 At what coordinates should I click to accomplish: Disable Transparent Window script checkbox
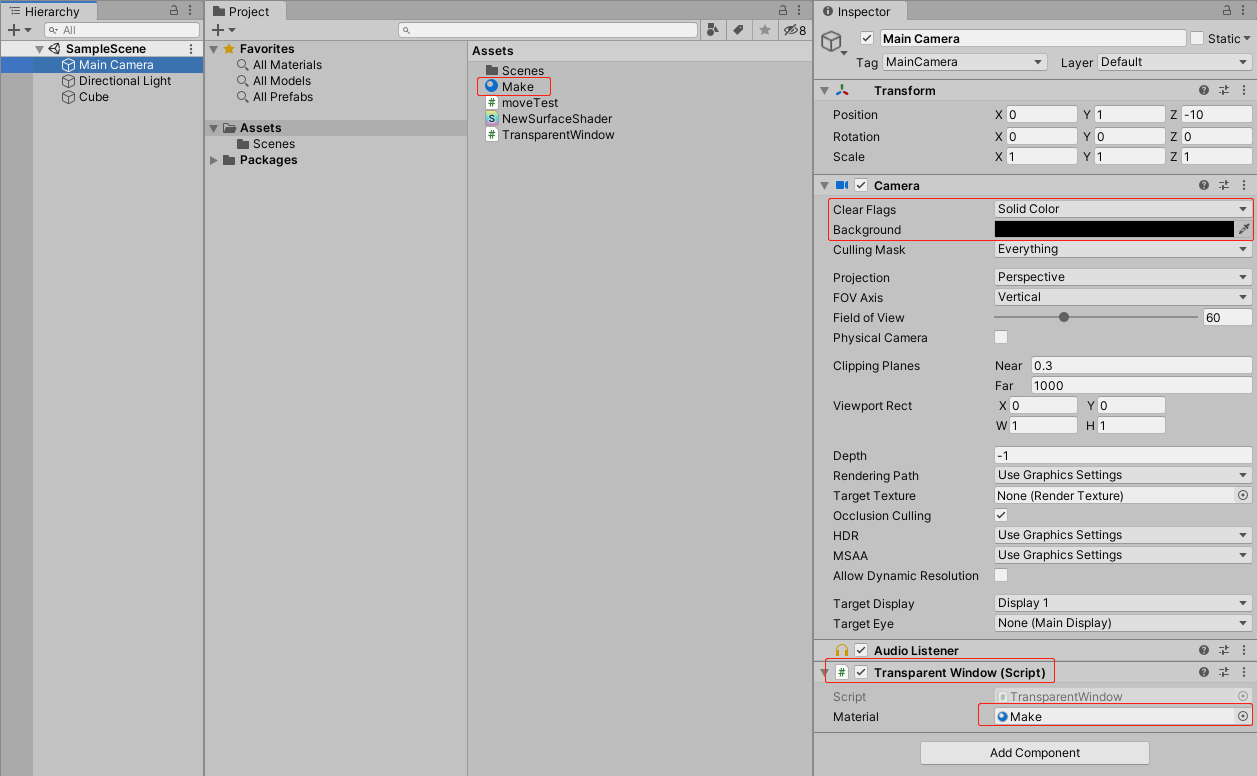861,672
